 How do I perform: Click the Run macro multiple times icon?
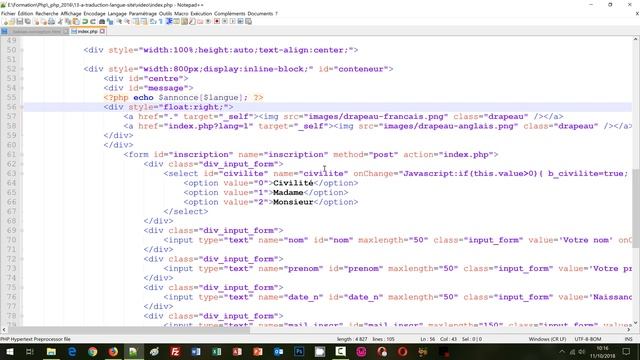coord(240,22)
